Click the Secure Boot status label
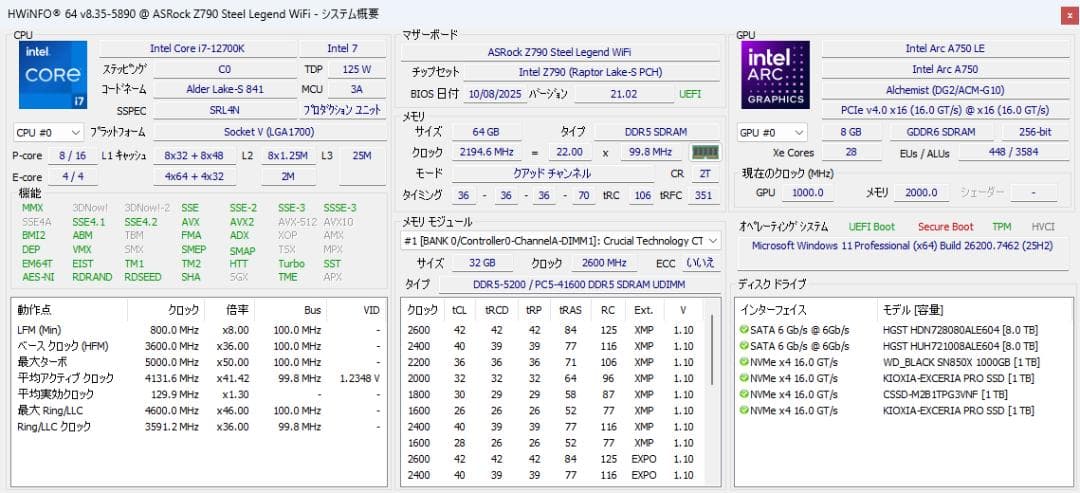The image size is (1080, 493). (945, 227)
